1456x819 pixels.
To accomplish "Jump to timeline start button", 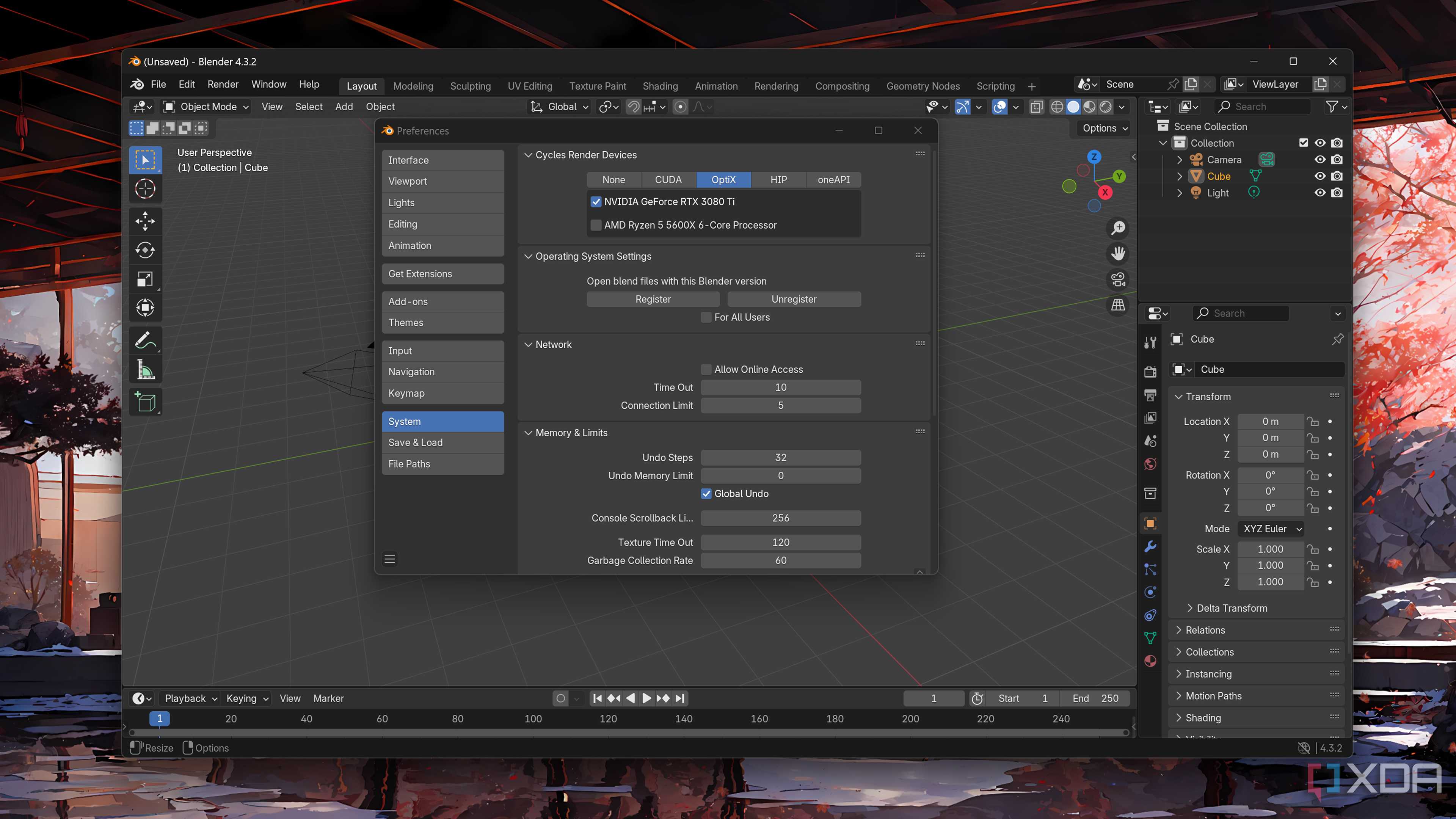I will (x=598, y=698).
